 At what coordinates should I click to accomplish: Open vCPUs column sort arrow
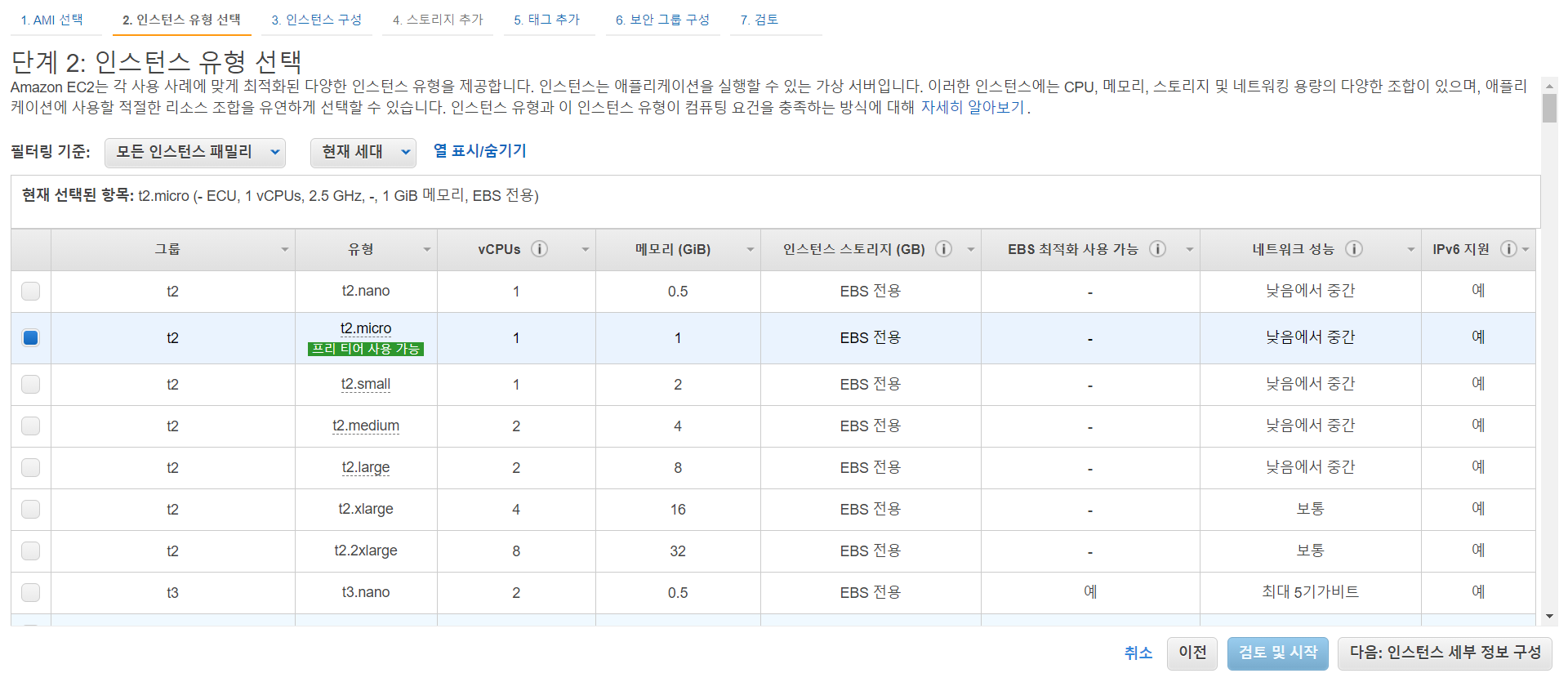tap(585, 250)
